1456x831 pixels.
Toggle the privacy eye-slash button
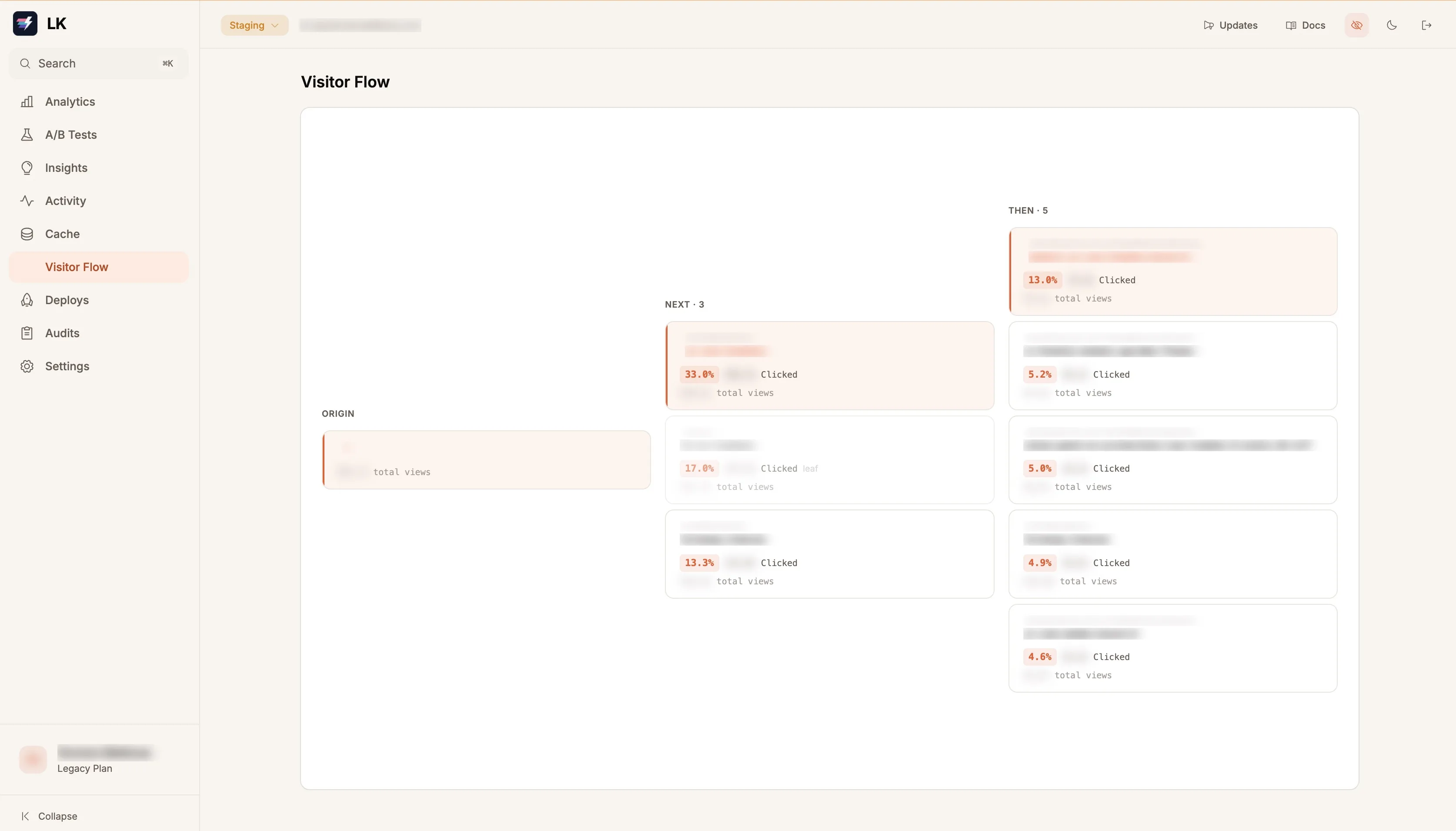(x=1357, y=25)
